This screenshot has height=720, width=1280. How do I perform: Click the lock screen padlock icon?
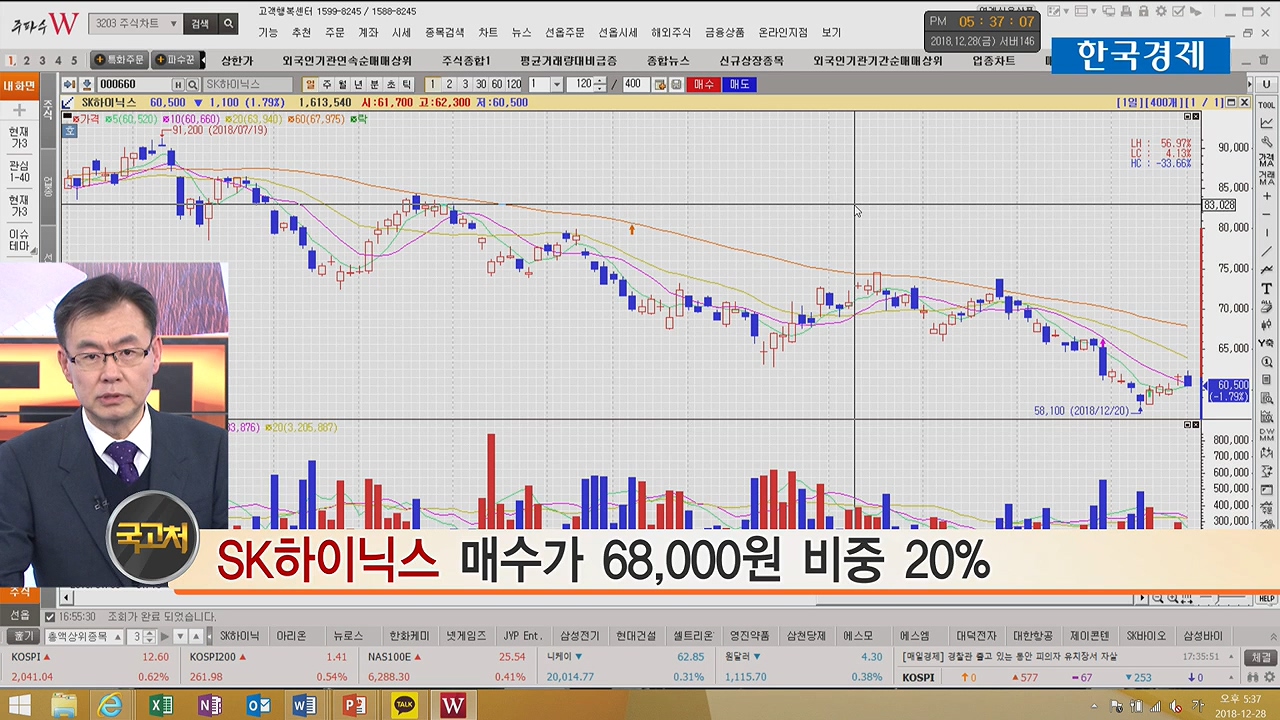[x=1144, y=12]
